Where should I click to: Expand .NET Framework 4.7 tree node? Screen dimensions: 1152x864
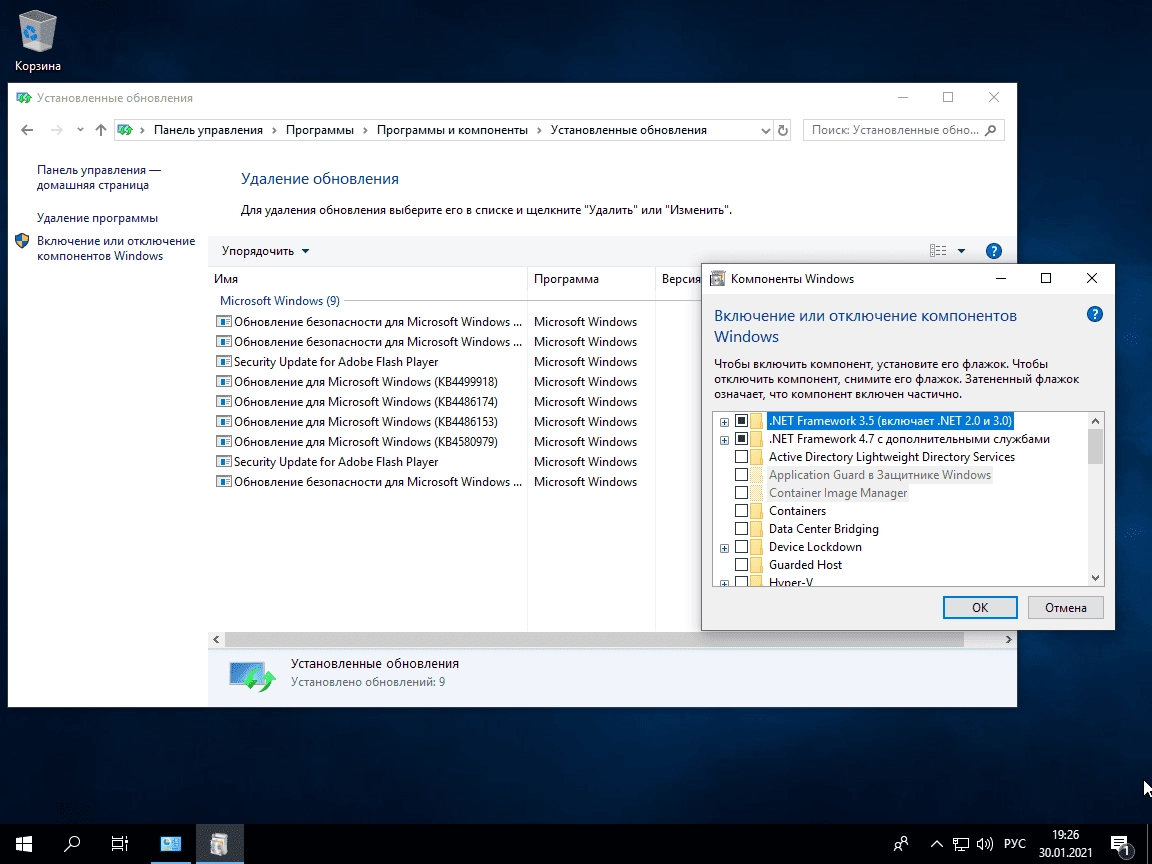coord(724,440)
